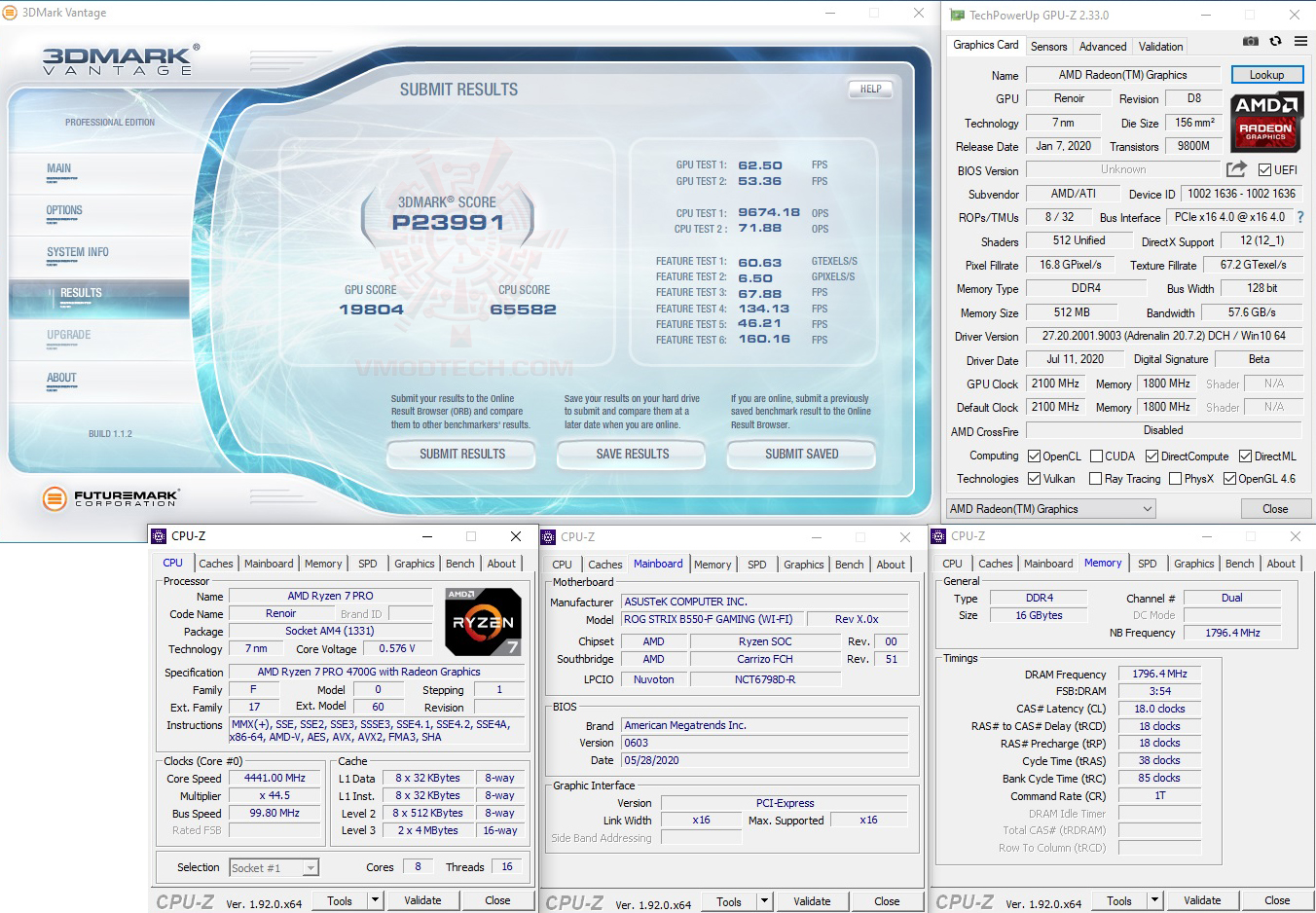Toggle the Vulkan checkbox

(1035, 479)
